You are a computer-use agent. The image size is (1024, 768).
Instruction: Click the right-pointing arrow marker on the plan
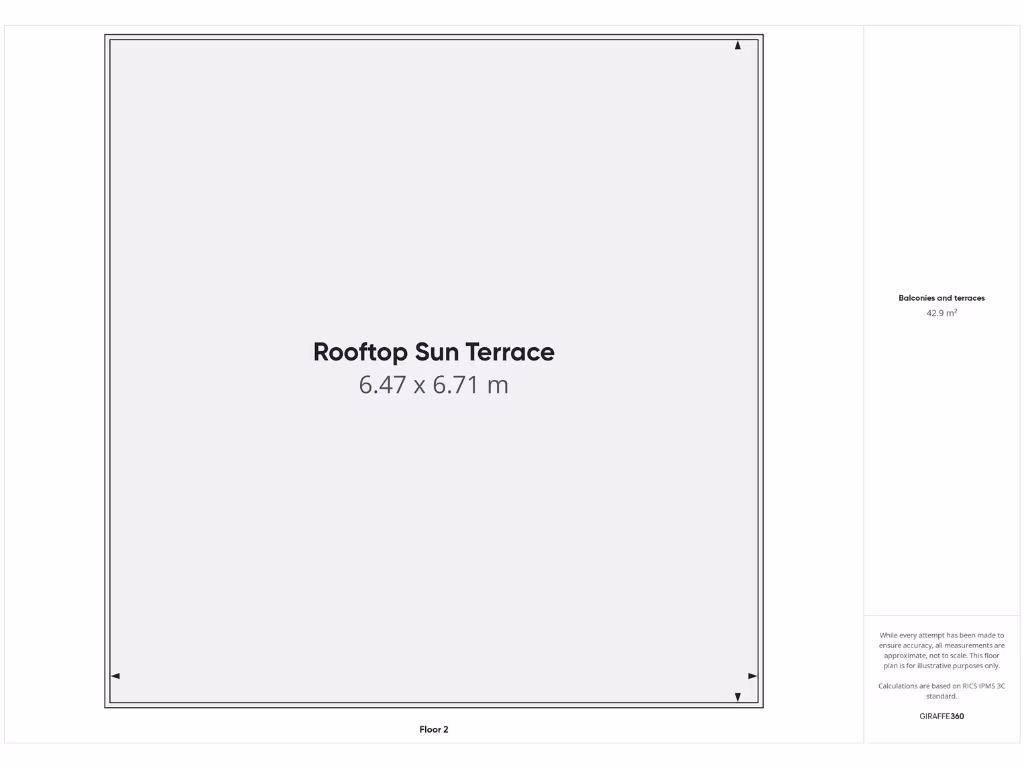(751, 676)
